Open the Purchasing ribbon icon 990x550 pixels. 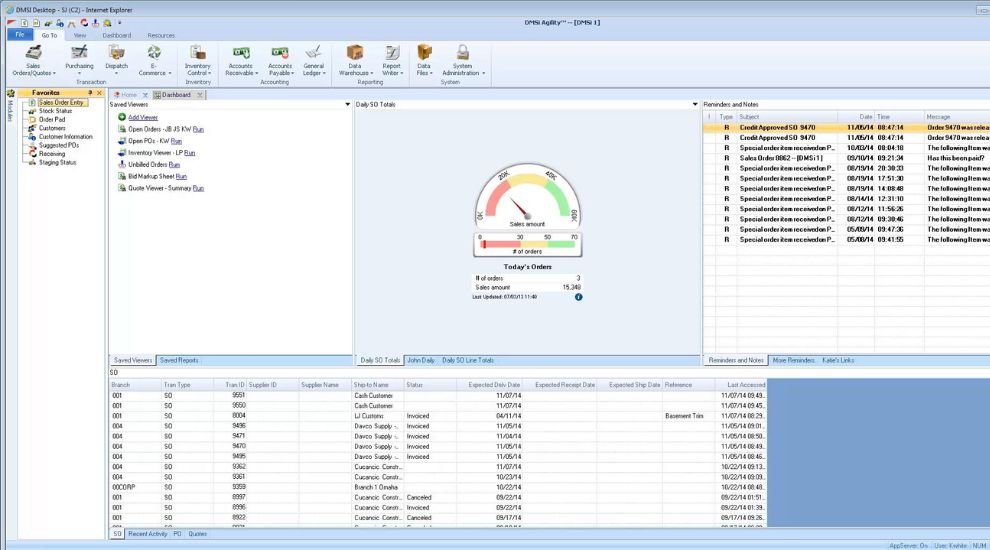[79, 58]
